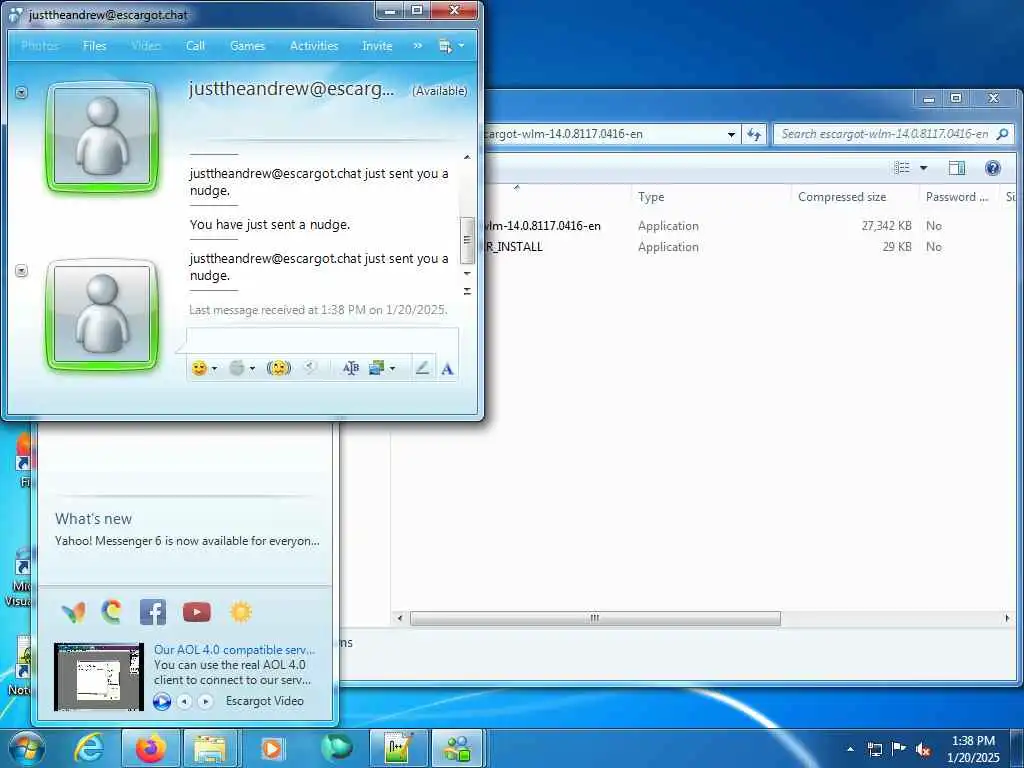Open the Call menu in chat
The width and height of the screenshot is (1024, 768).
[195, 46]
